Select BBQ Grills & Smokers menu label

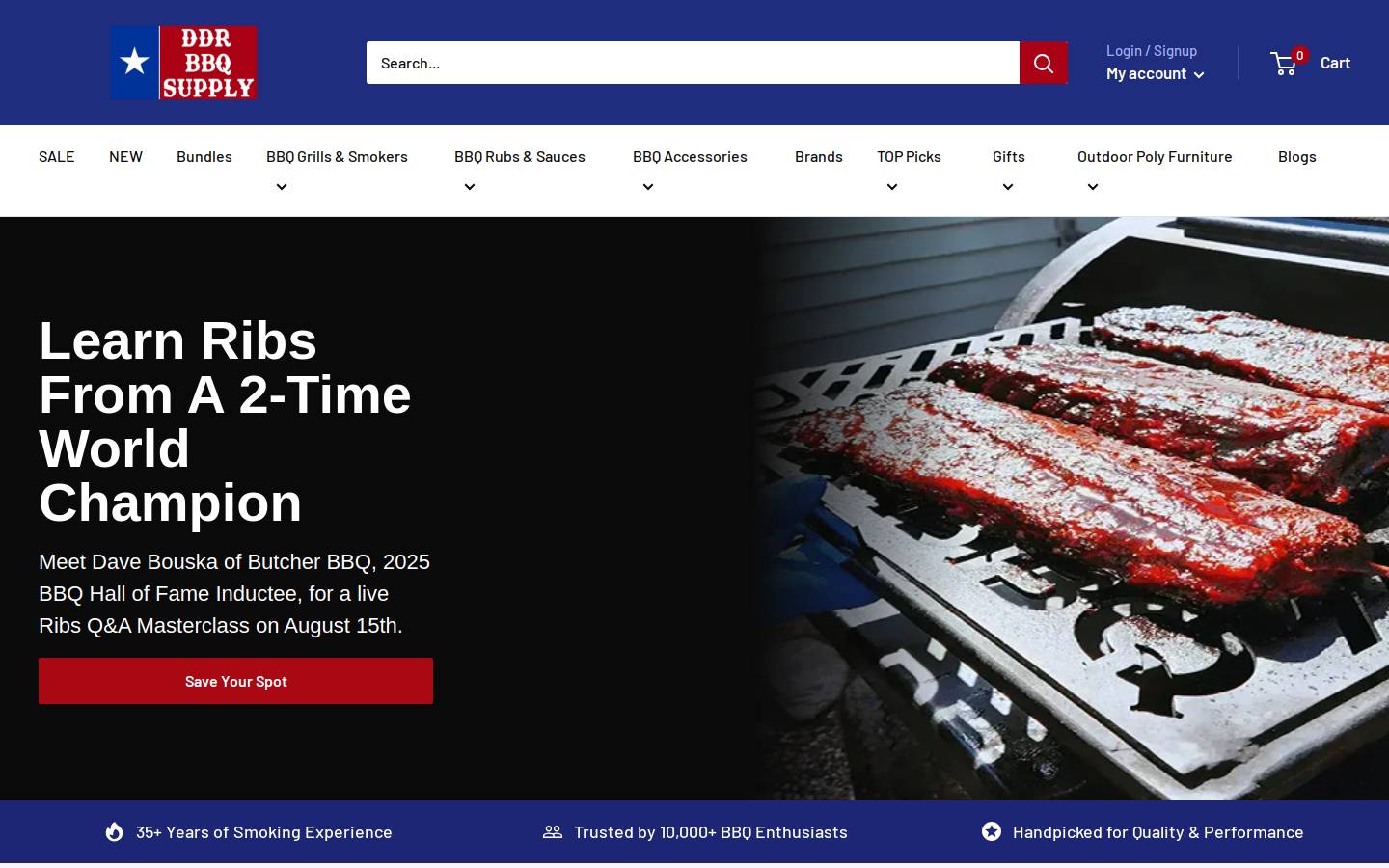[x=338, y=156]
